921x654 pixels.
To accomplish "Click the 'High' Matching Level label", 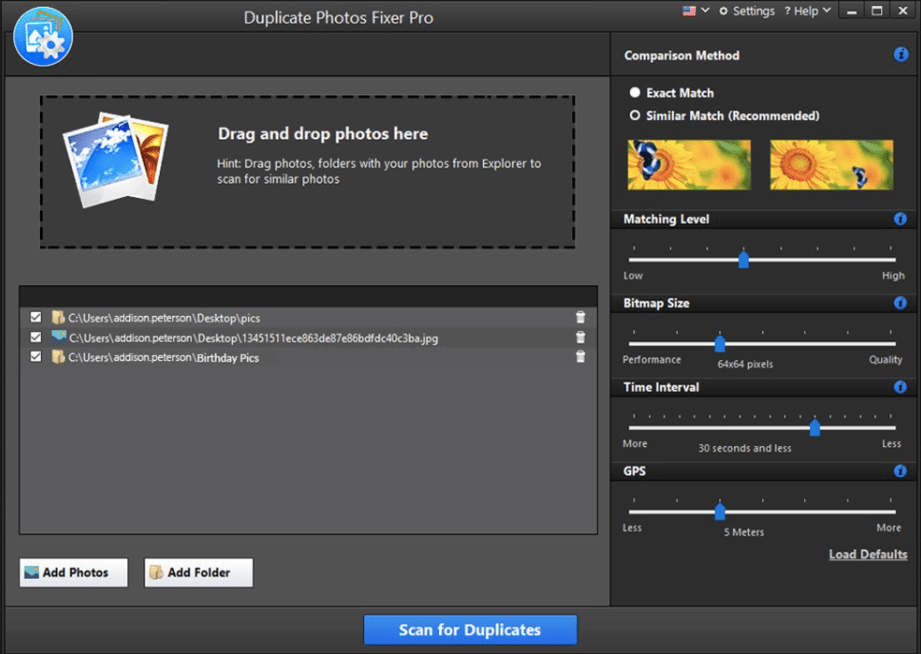I will coord(893,276).
